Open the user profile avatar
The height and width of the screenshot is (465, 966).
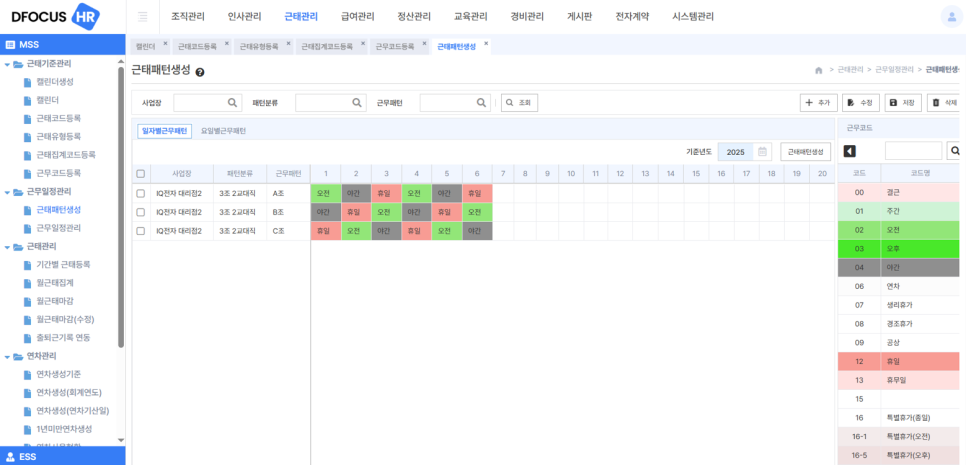(x=951, y=17)
